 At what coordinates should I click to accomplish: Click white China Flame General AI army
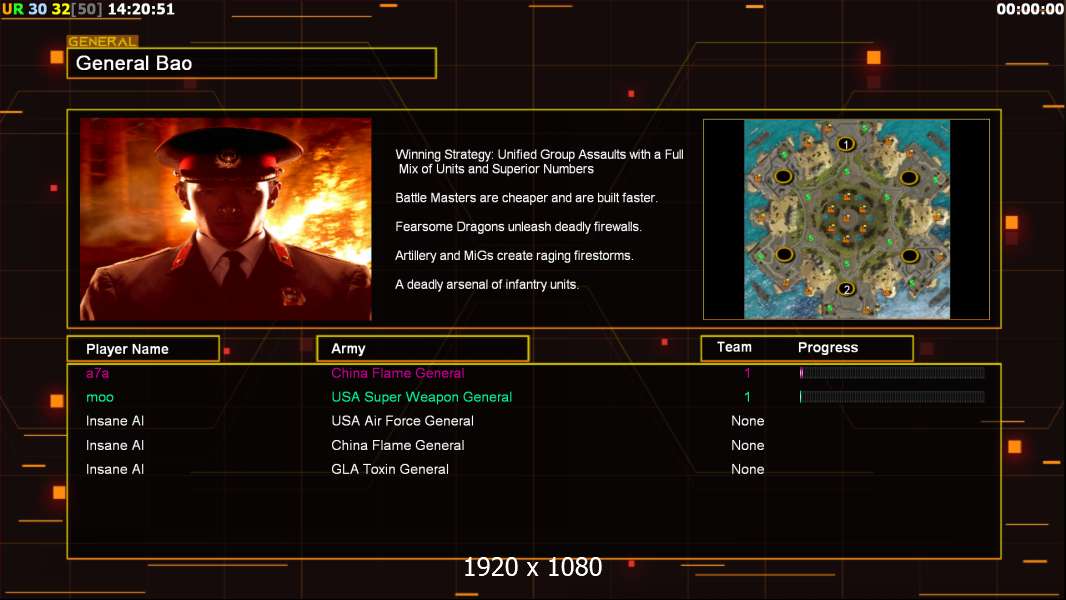coord(398,445)
